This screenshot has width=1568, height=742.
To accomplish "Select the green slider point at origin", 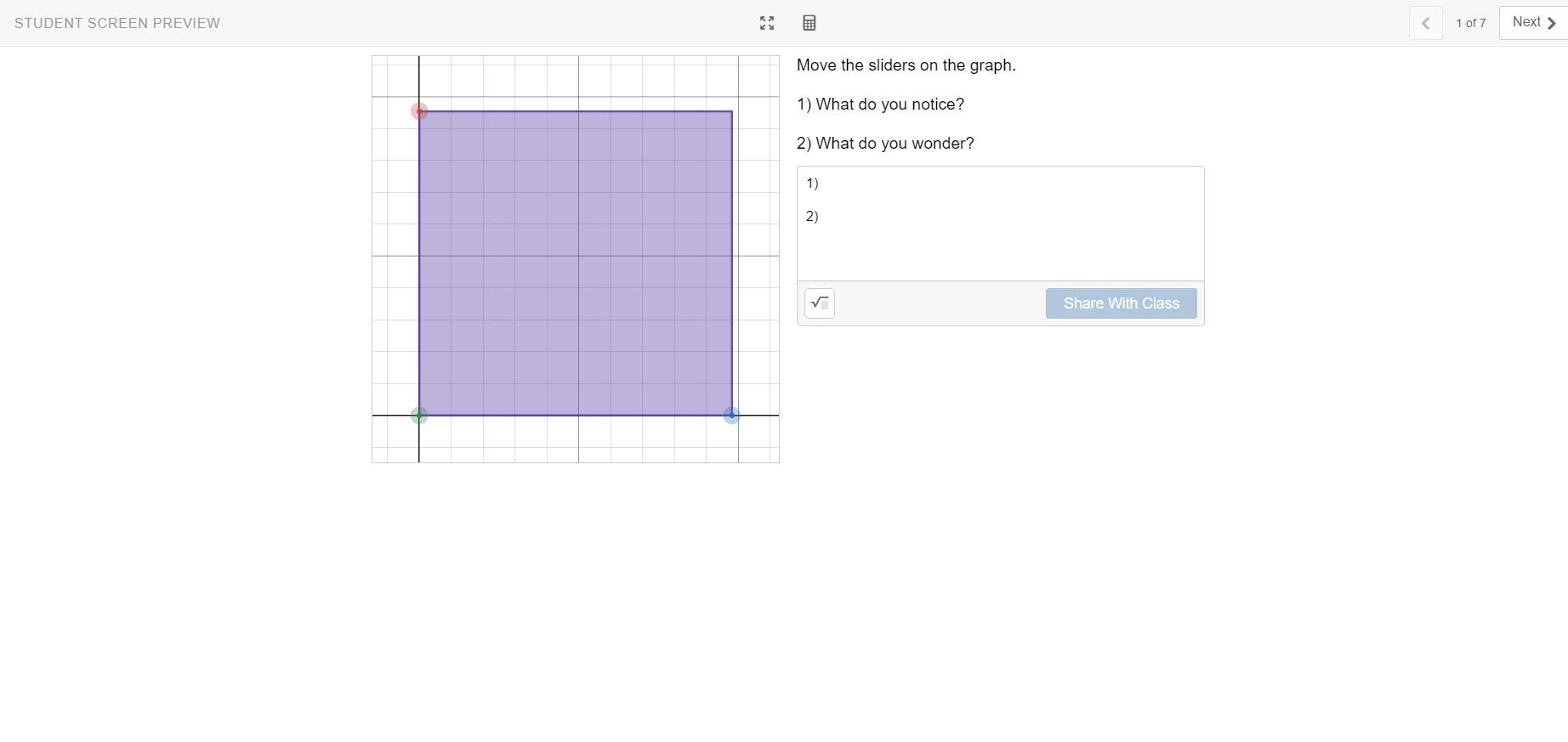I will coord(419,416).
